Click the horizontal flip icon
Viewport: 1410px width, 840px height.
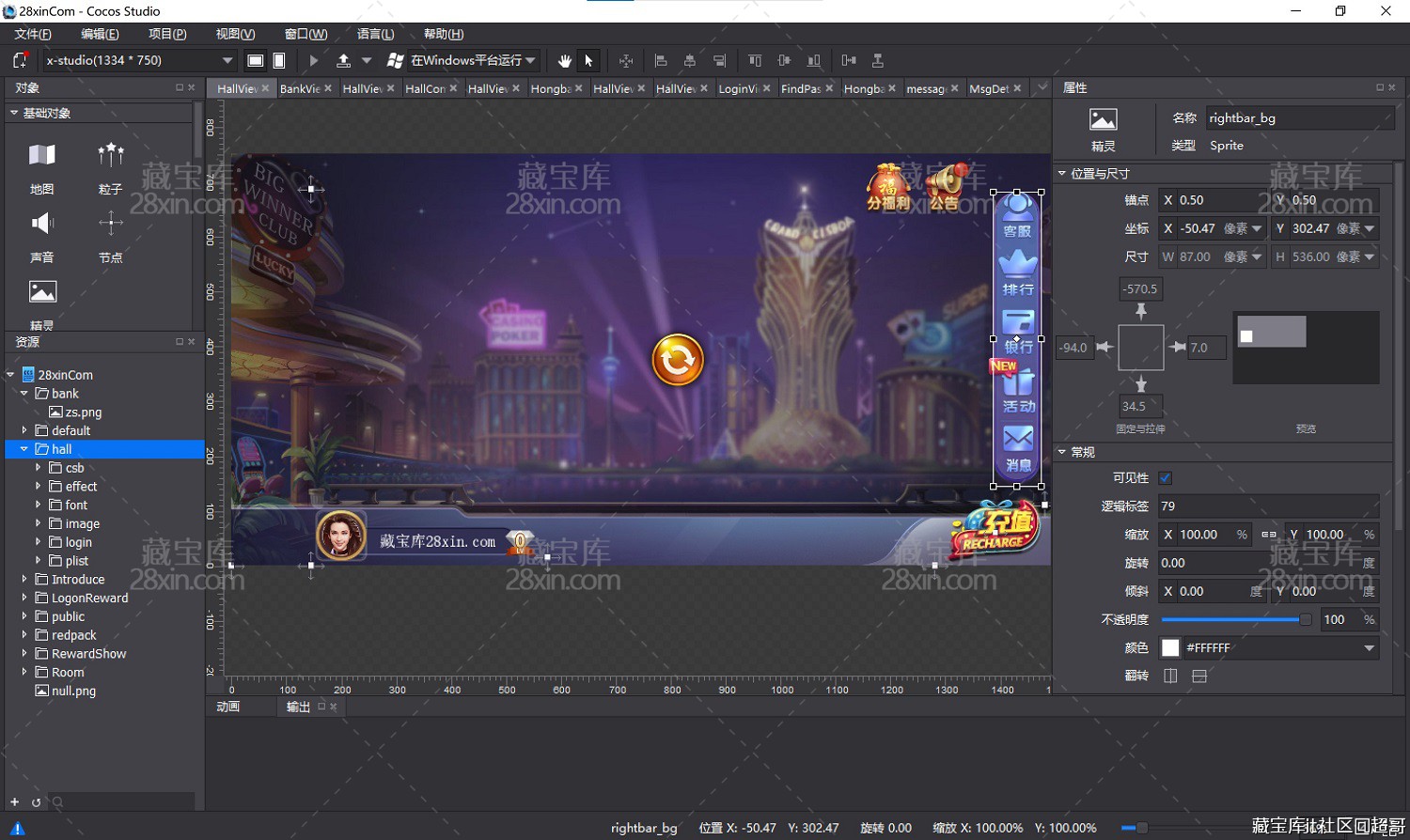[1170, 676]
